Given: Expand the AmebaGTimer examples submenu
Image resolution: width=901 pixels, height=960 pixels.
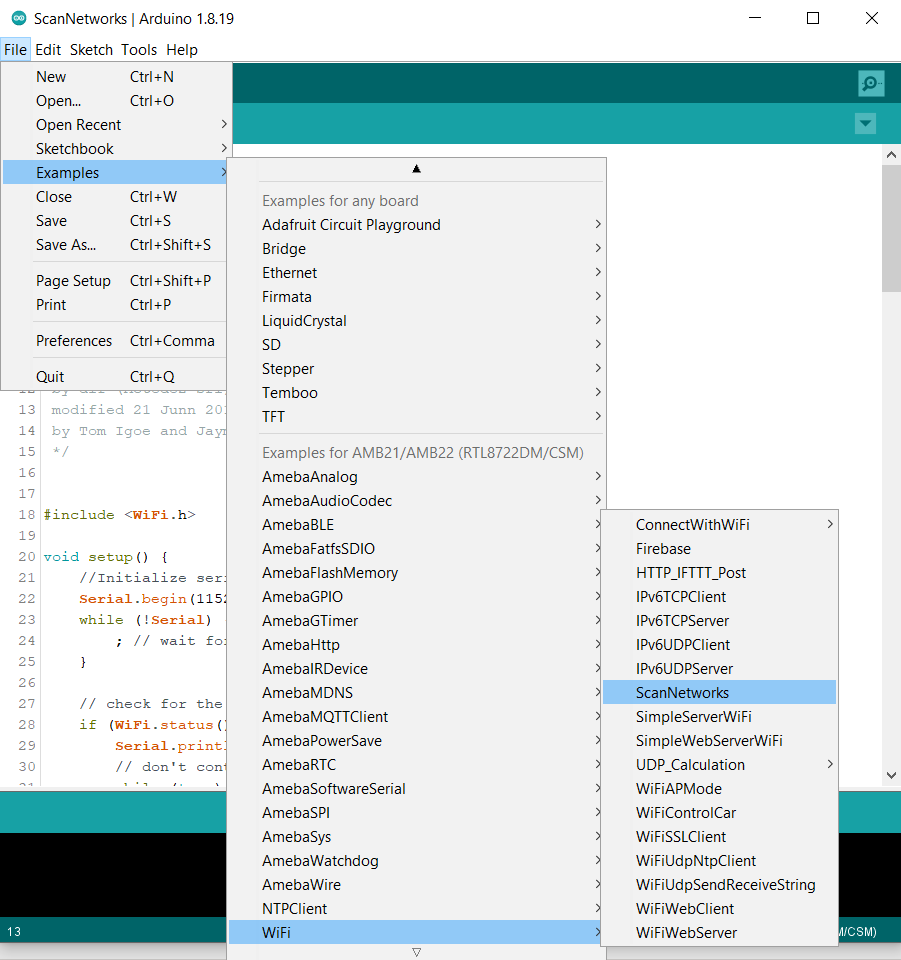Looking at the screenshot, I should coord(416,620).
